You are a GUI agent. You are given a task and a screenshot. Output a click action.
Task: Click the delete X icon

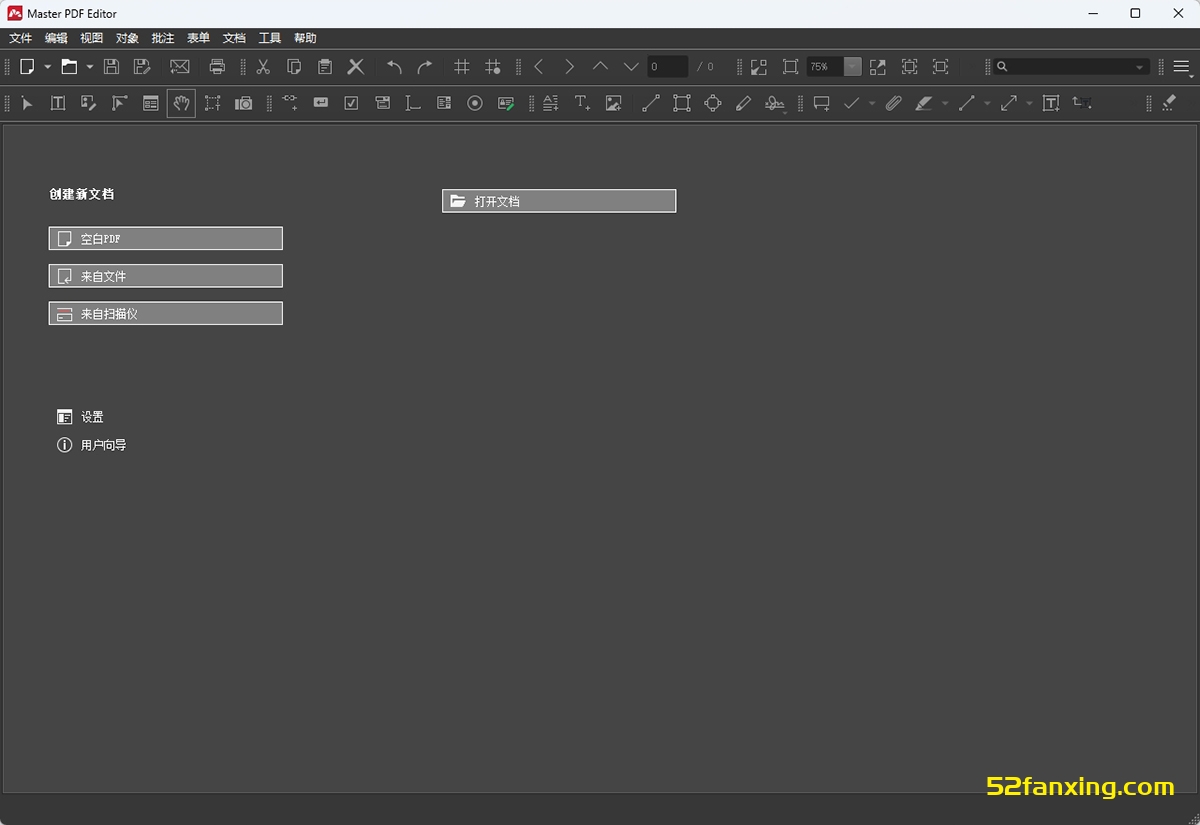coord(356,67)
